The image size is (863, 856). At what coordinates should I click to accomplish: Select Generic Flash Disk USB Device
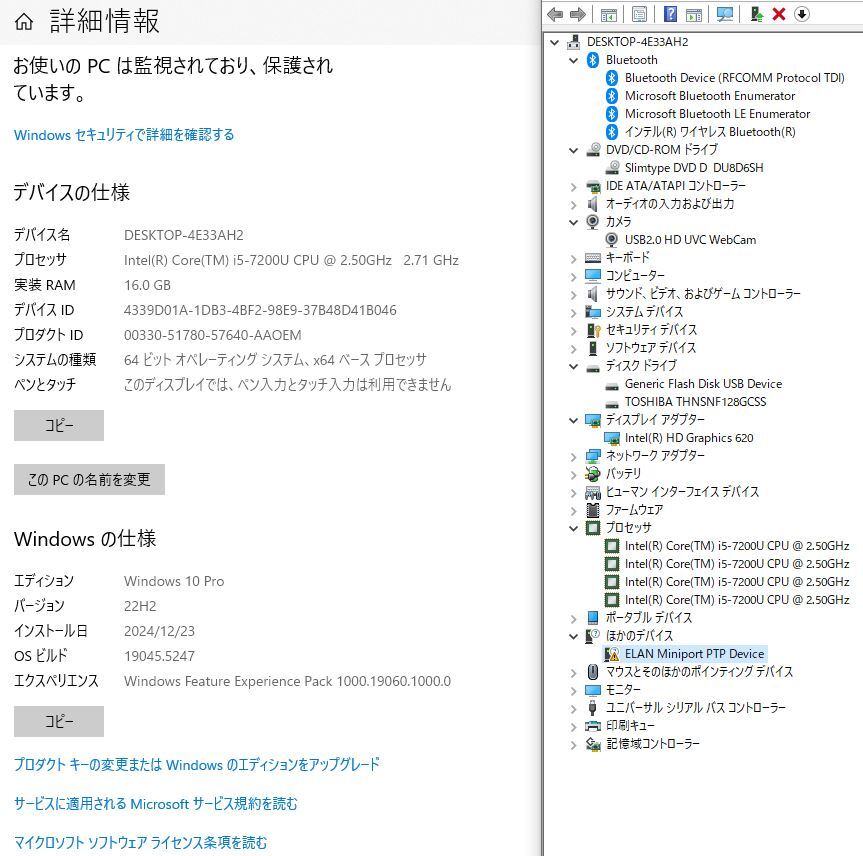click(x=703, y=384)
